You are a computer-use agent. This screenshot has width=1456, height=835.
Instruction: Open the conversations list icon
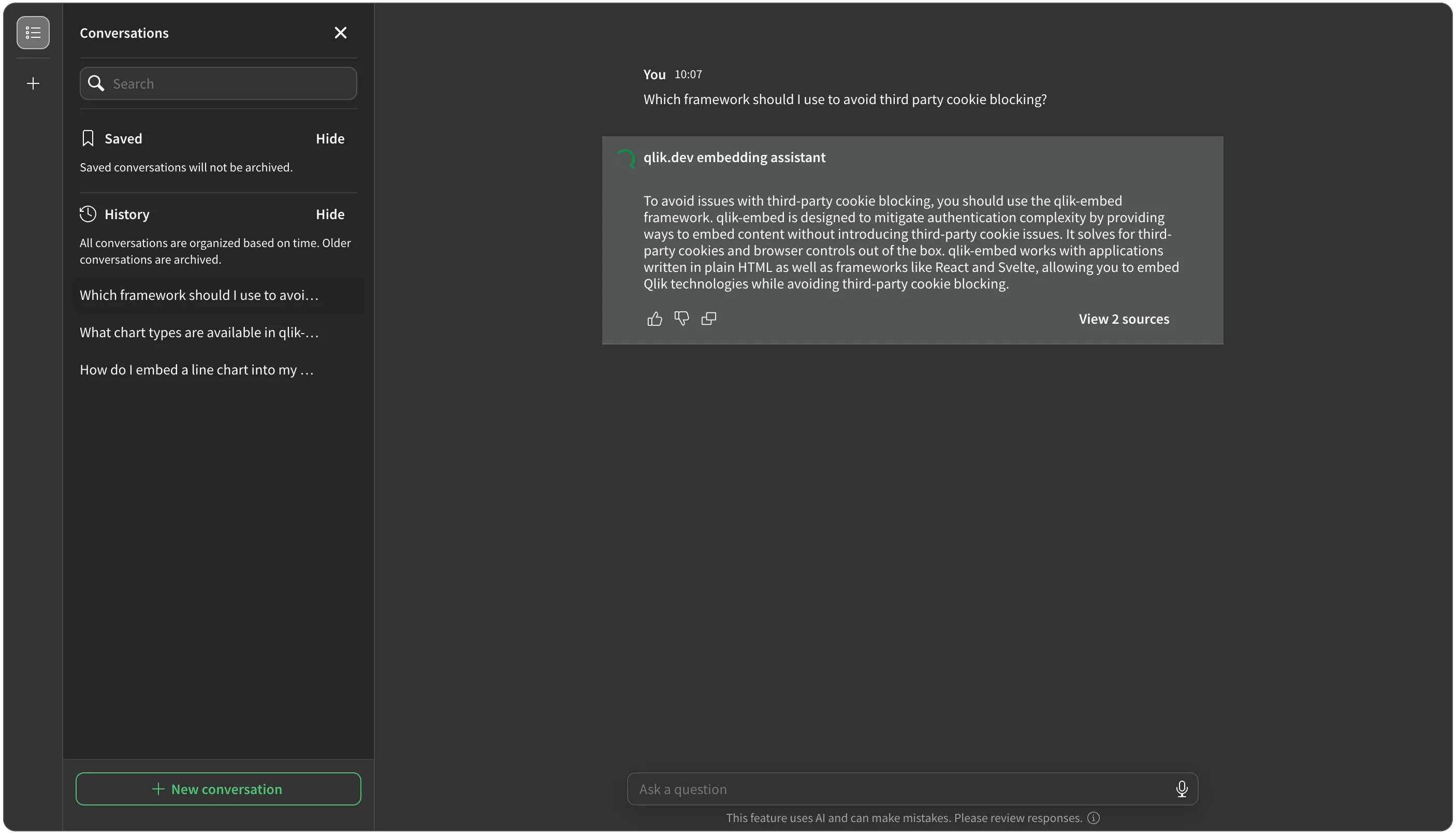tap(33, 33)
